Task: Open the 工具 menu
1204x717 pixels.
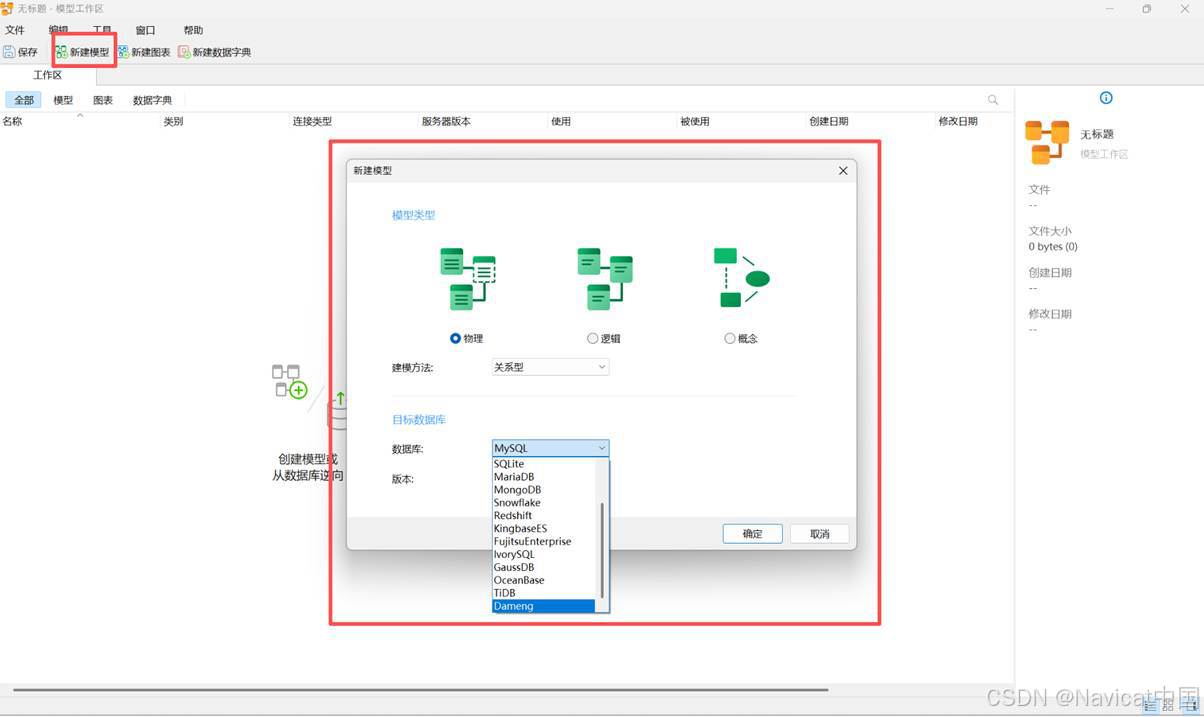Action: 102,30
